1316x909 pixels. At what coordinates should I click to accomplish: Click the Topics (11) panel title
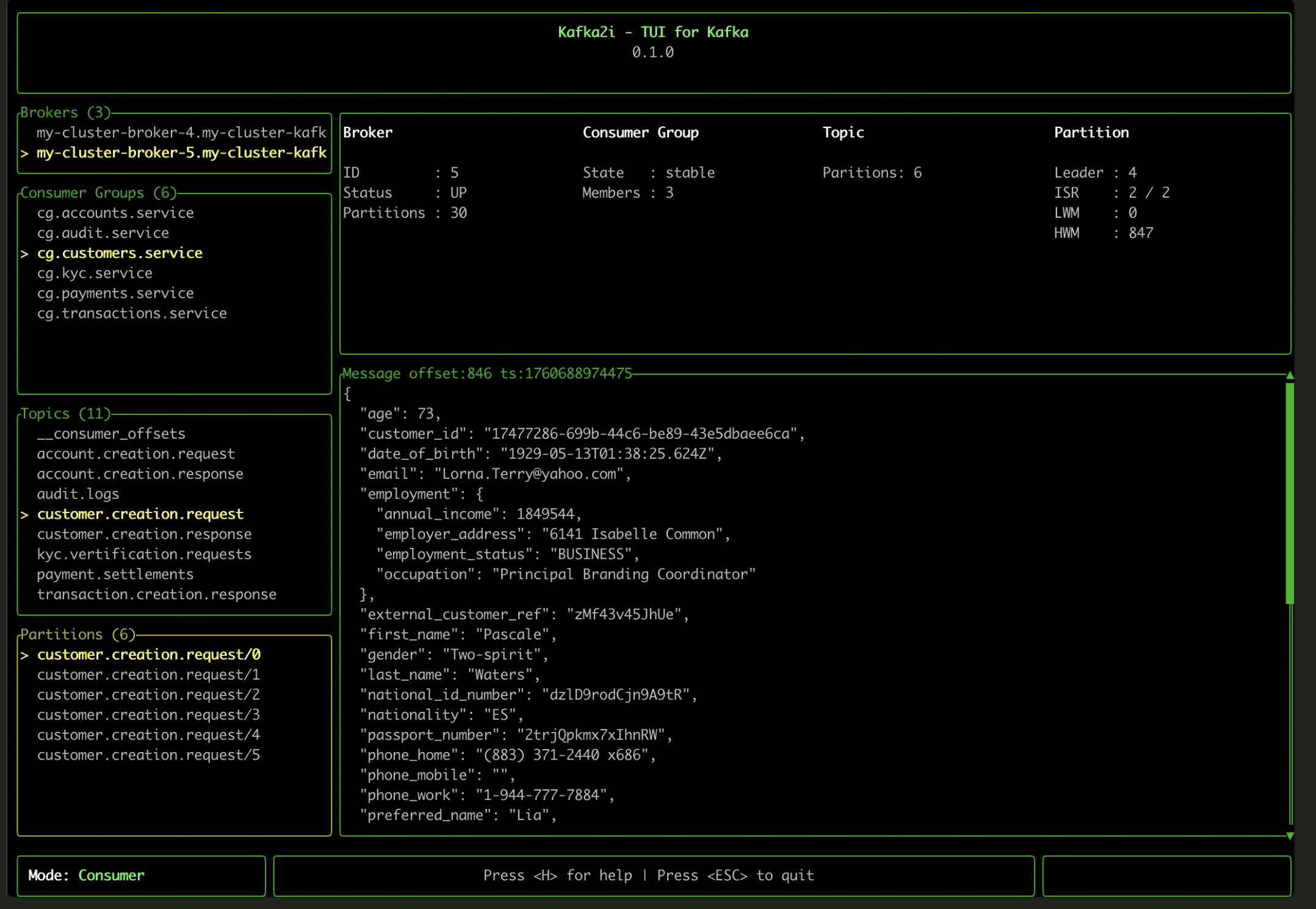pos(65,414)
